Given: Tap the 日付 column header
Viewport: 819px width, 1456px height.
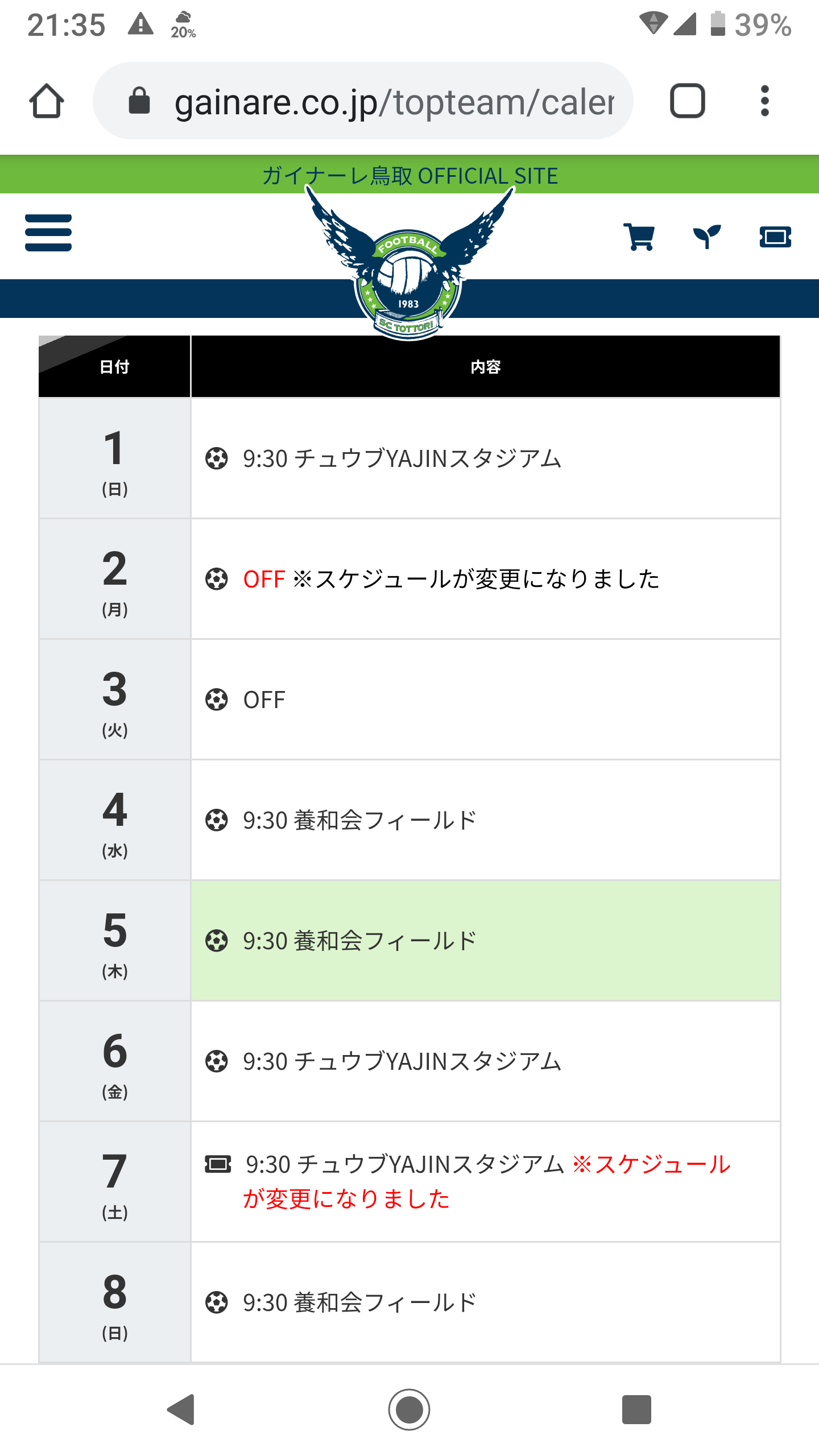Looking at the screenshot, I should [x=114, y=367].
